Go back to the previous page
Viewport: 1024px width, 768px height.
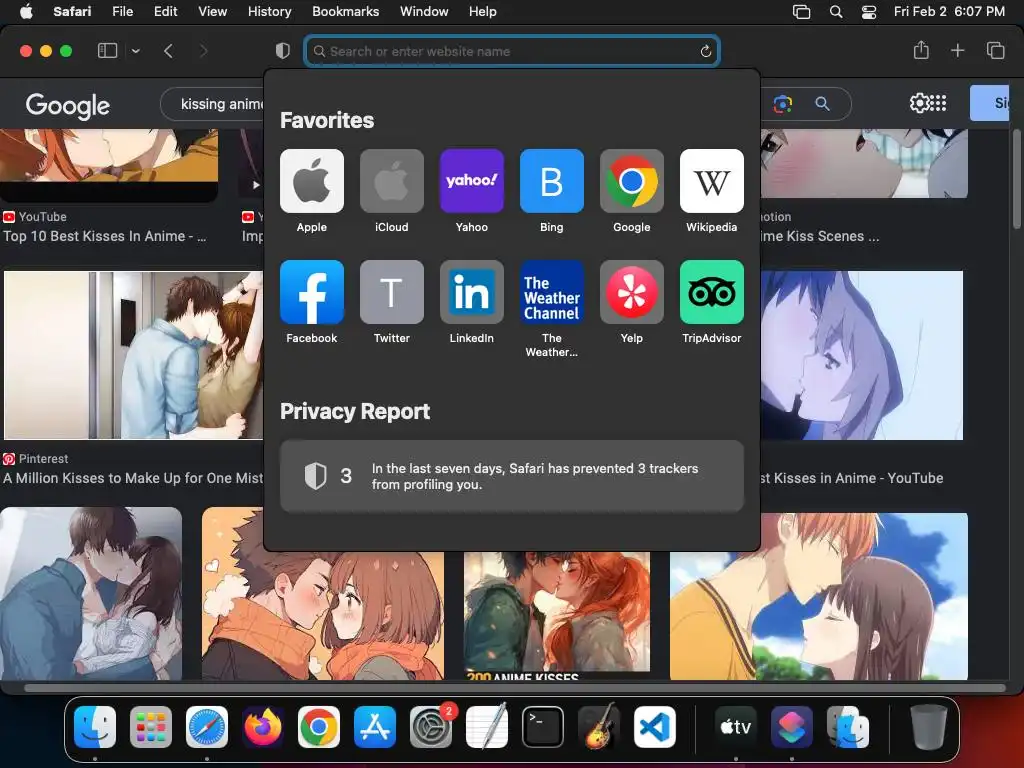point(168,51)
